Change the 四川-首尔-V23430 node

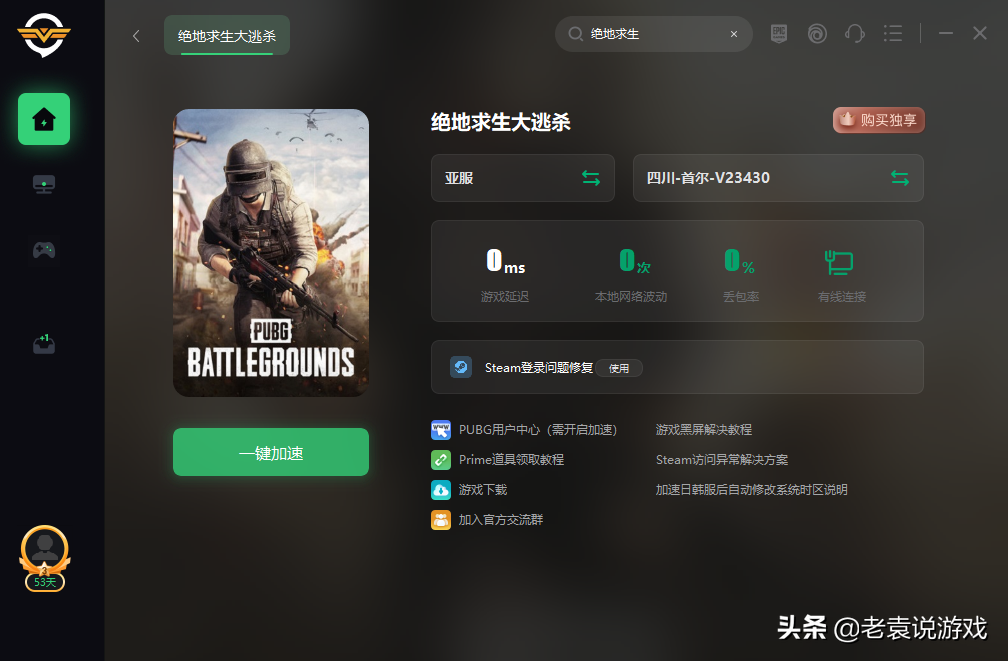(900, 178)
